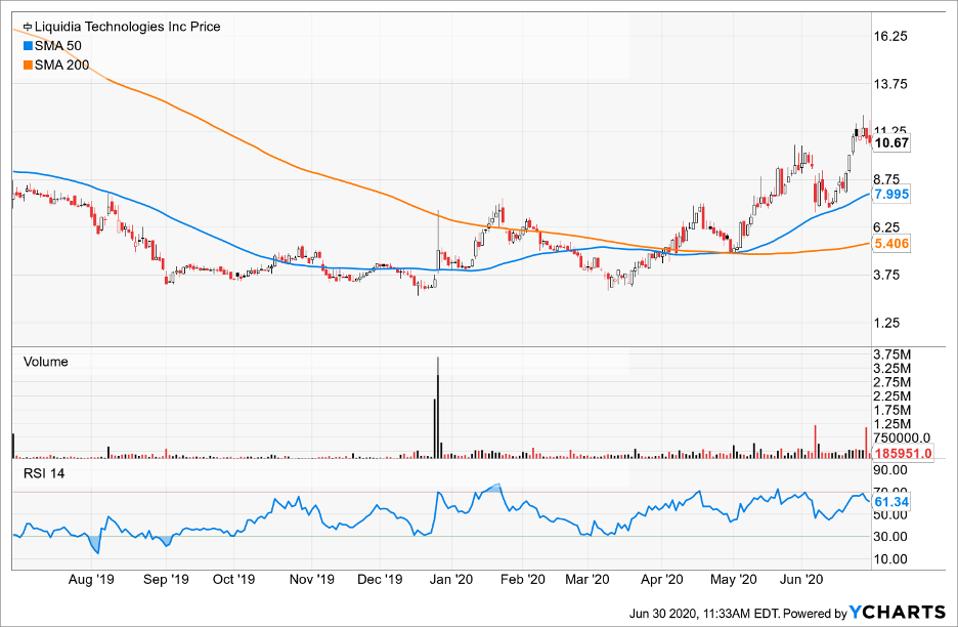Click the Aug '19 date axis label

[91, 579]
